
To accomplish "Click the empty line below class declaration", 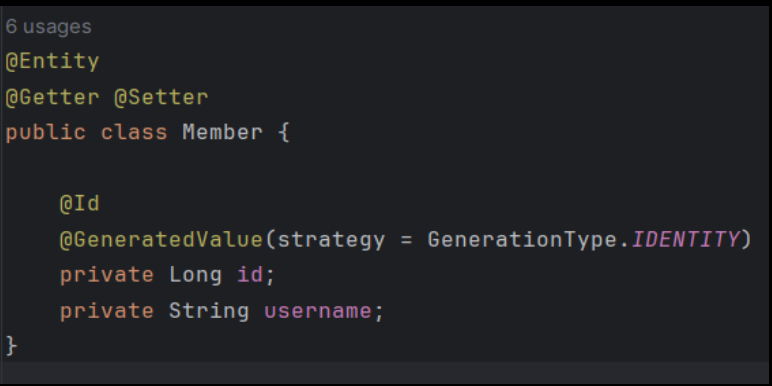I will point(386,168).
